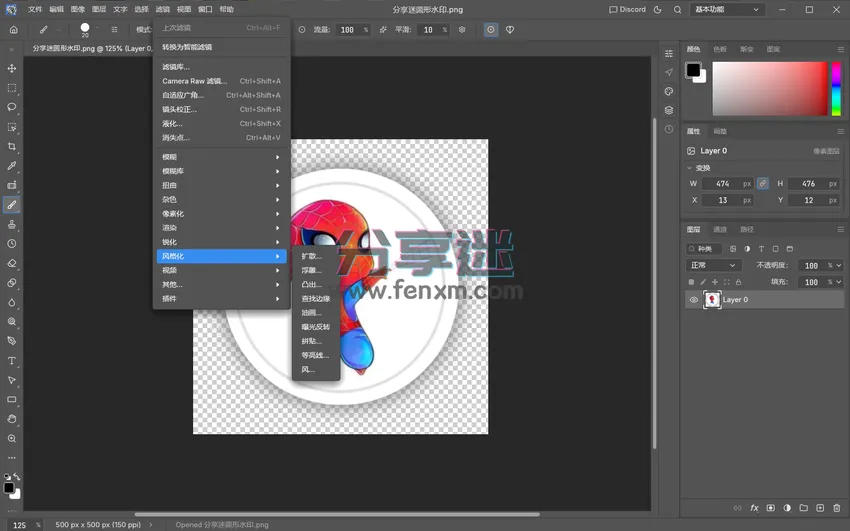The width and height of the screenshot is (850, 531).
Task: Select the Move tool
Action: (x=11, y=69)
